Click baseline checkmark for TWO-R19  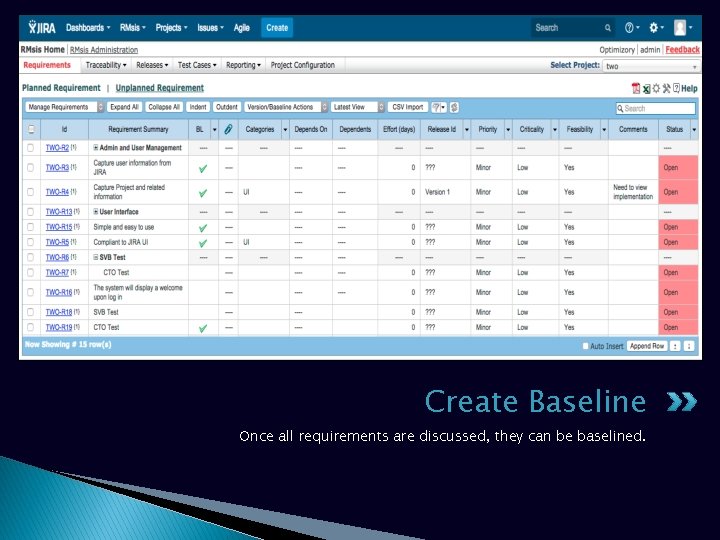(202, 328)
